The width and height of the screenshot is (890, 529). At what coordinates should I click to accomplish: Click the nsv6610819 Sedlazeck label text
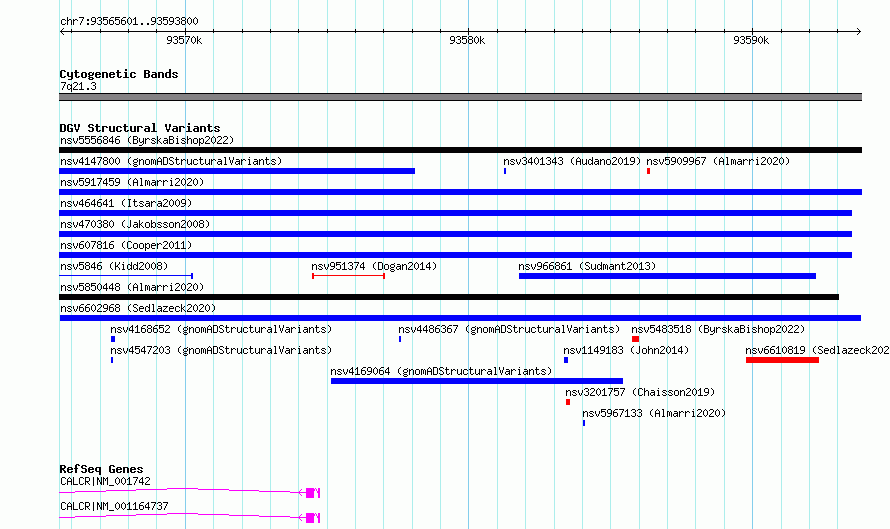click(817, 350)
